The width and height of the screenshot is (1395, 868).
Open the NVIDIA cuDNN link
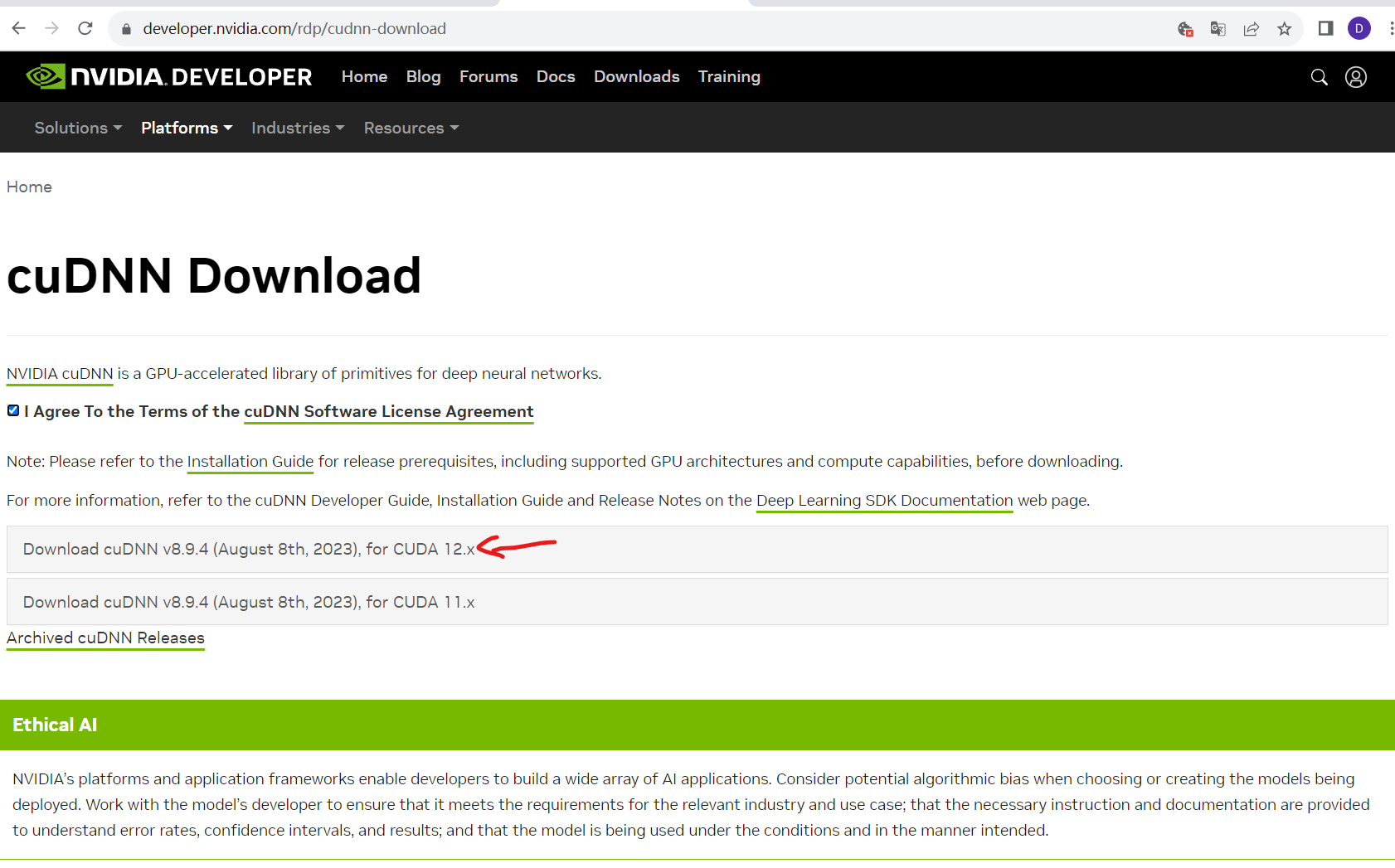[60, 374]
